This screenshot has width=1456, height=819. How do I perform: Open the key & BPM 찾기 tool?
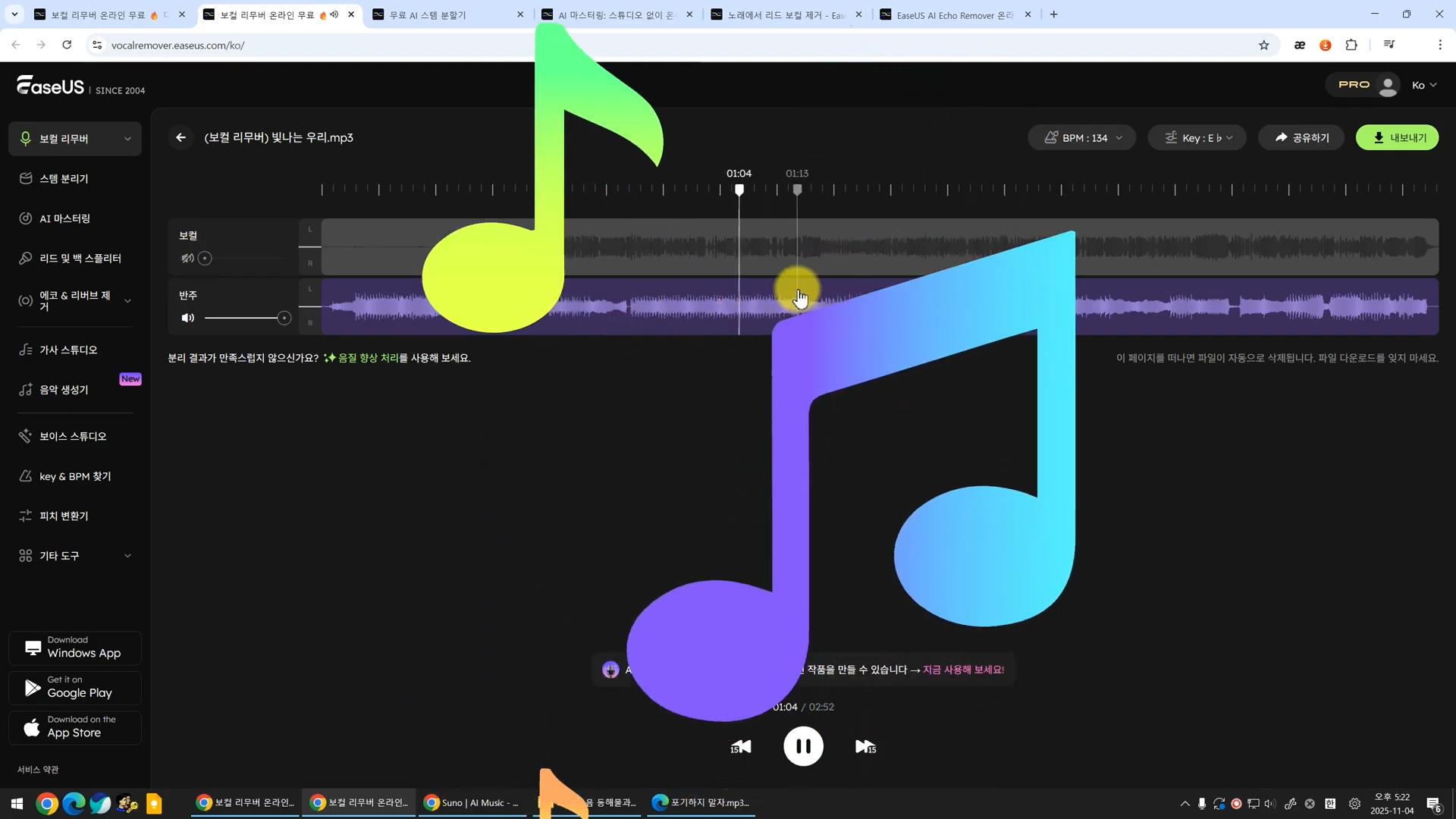(75, 476)
